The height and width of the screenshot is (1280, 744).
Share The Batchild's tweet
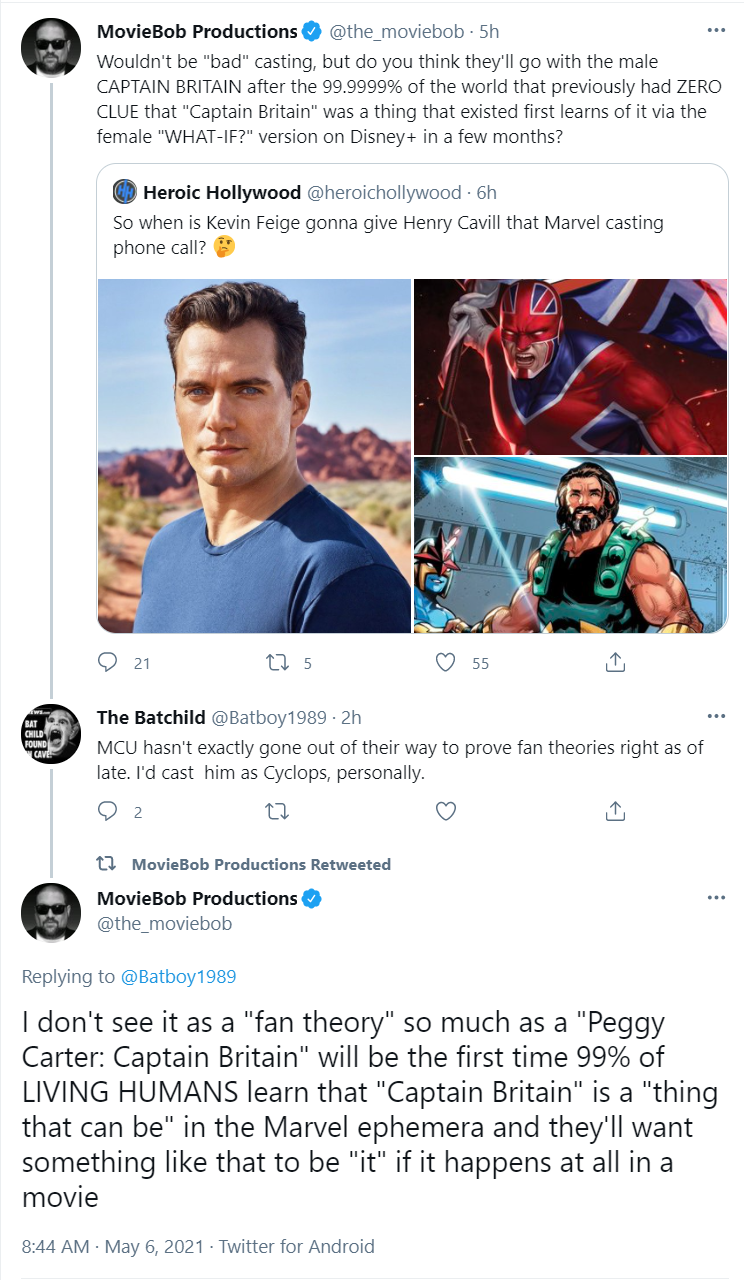point(616,811)
